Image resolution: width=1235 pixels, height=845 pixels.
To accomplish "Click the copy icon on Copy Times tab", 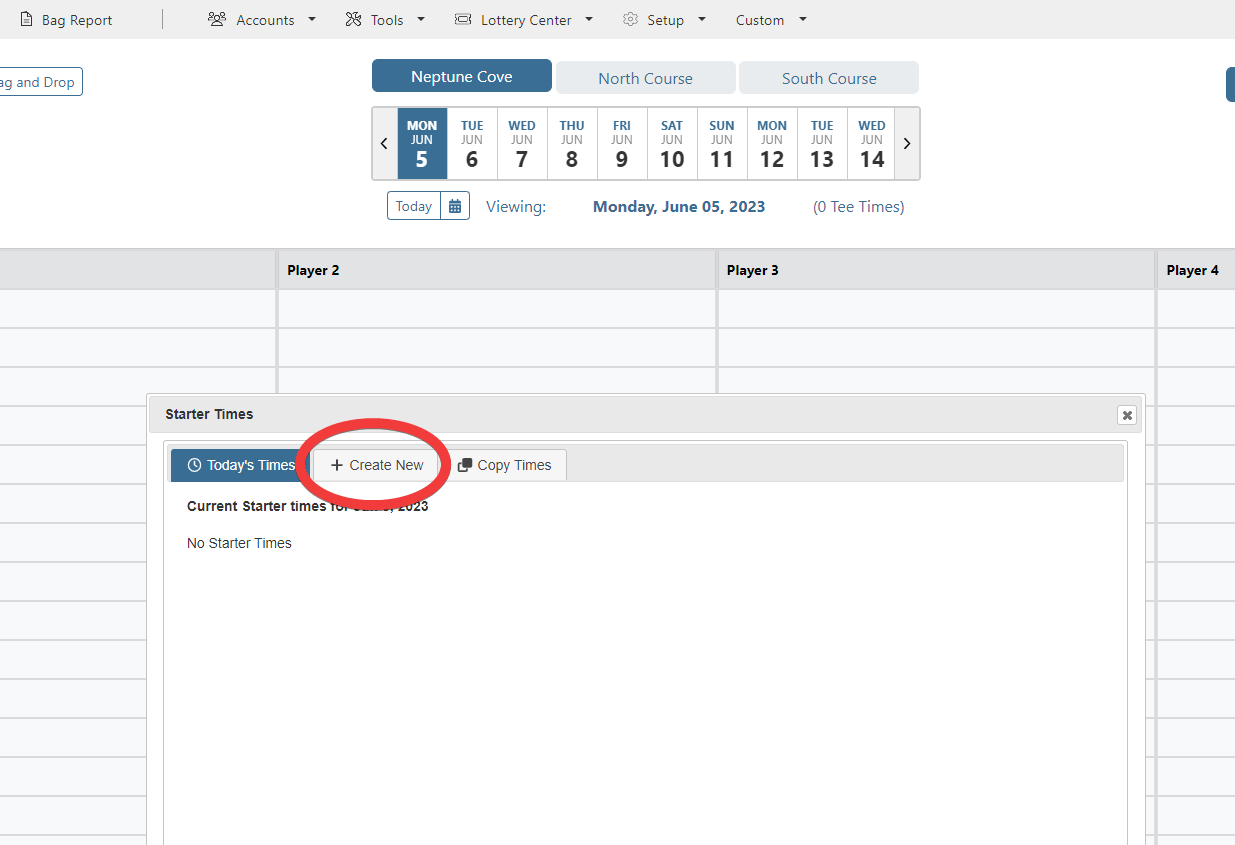I will click(x=466, y=464).
